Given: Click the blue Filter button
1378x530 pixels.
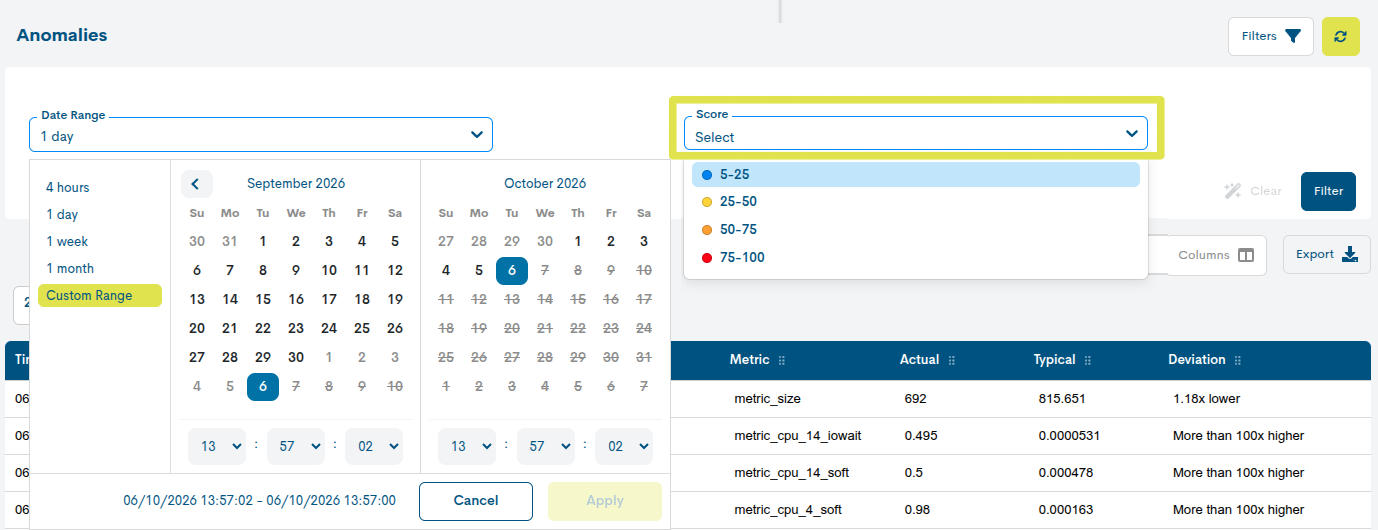Looking at the screenshot, I should coord(1328,191).
